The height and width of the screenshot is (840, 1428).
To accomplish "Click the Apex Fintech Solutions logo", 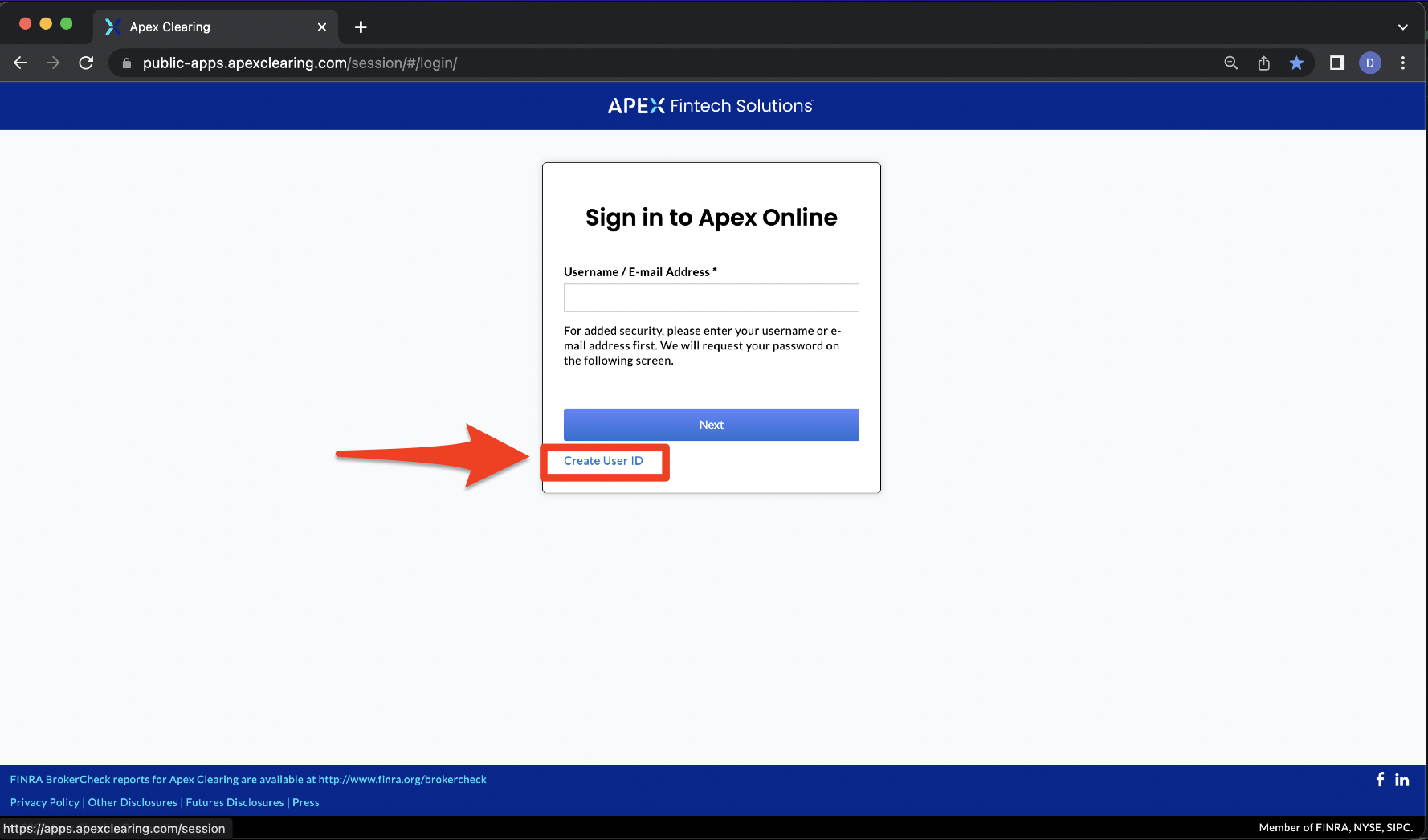I will coord(711,105).
